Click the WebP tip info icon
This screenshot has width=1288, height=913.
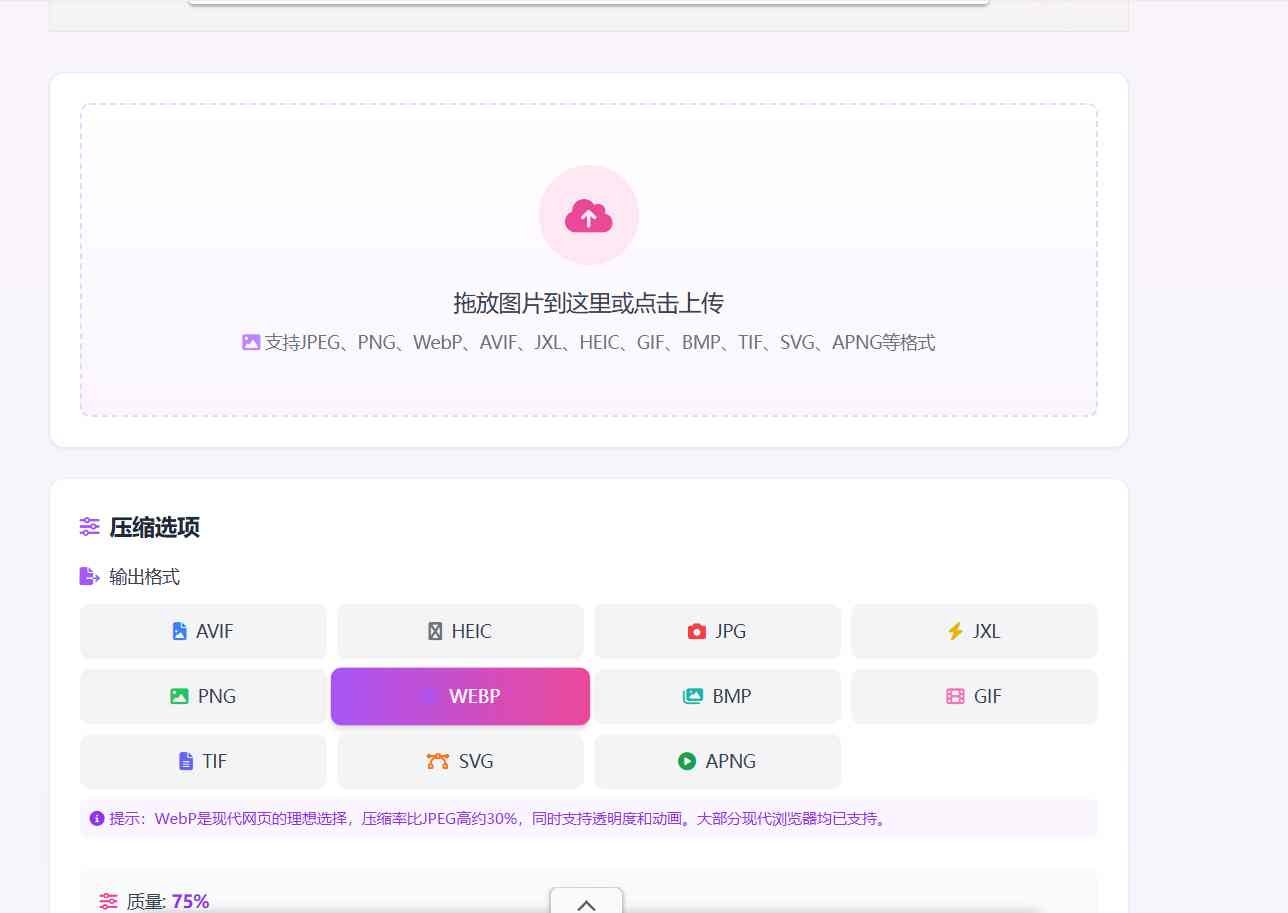tap(97, 818)
